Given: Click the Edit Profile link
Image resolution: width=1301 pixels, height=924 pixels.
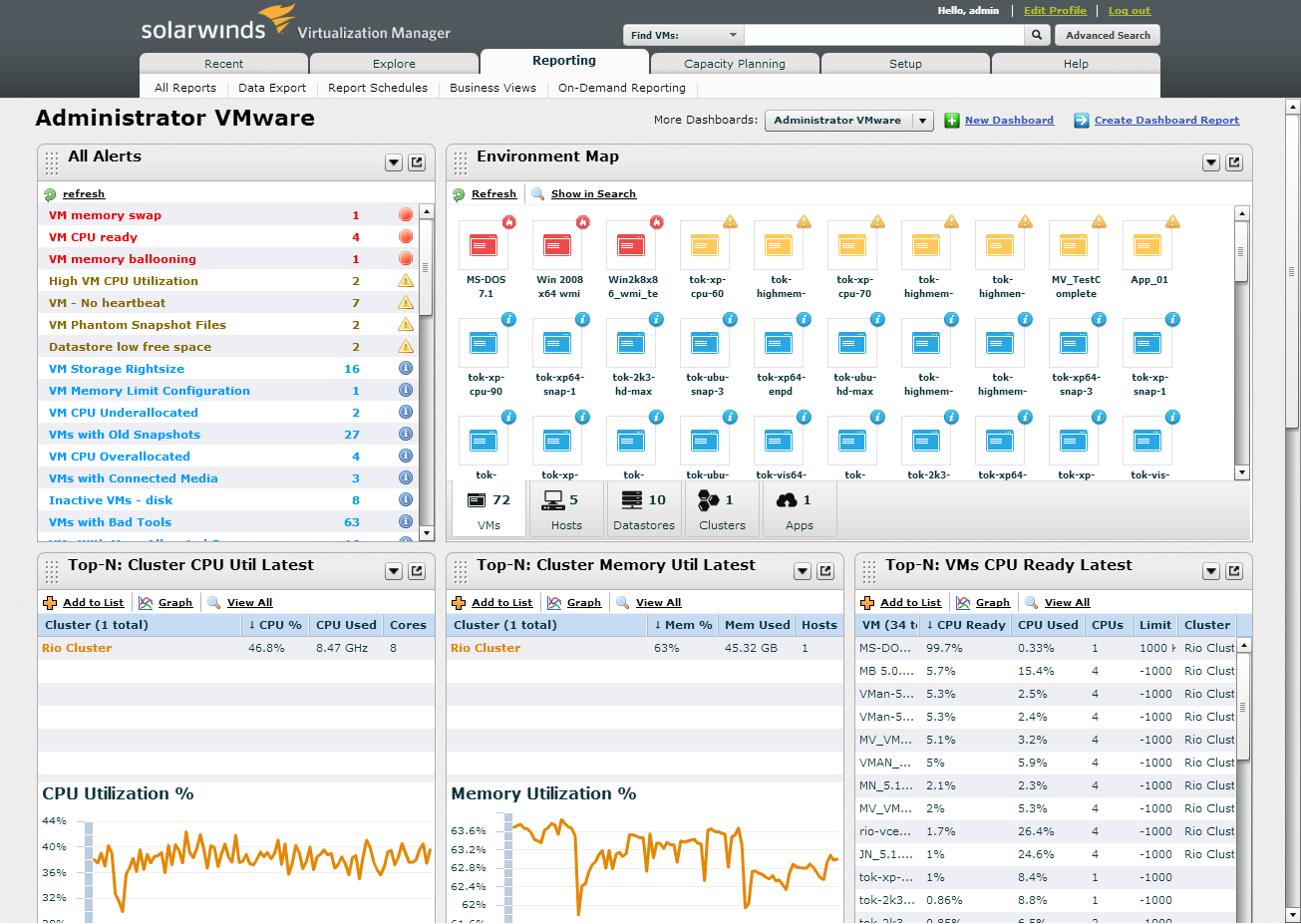Looking at the screenshot, I should click(1055, 10).
